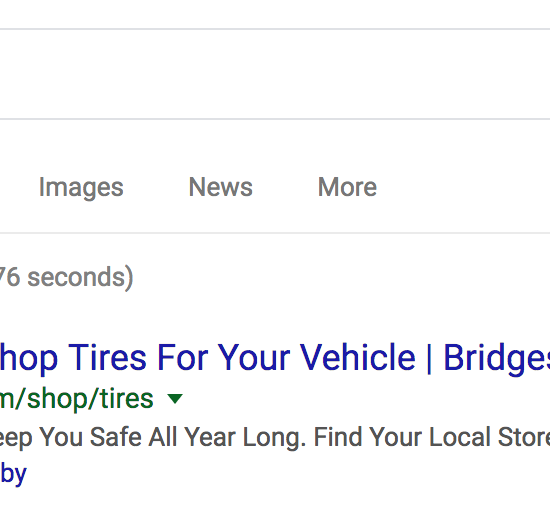
Task: Click the "seconds)" result stats text
Action: [80, 278]
